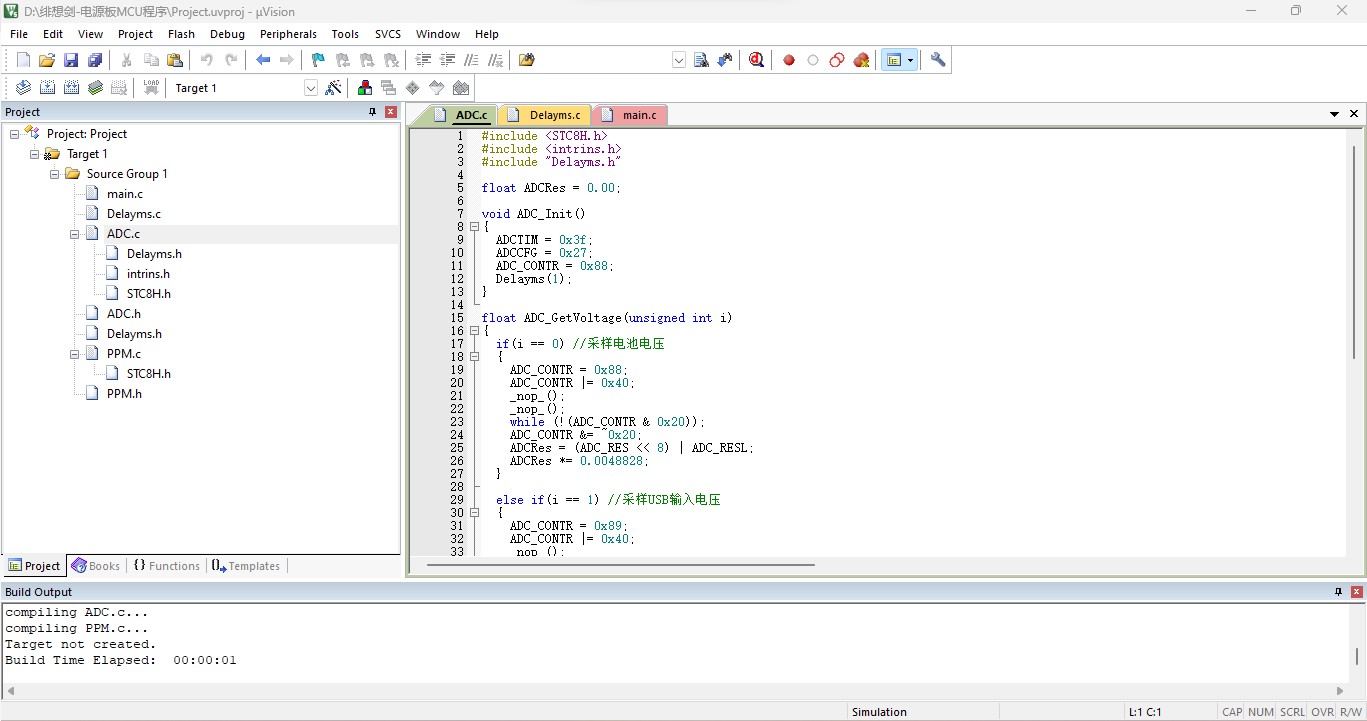Start/Stop debug session with magnifier d icon
Screen dimensions: 1367x721
[x=757, y=60]
